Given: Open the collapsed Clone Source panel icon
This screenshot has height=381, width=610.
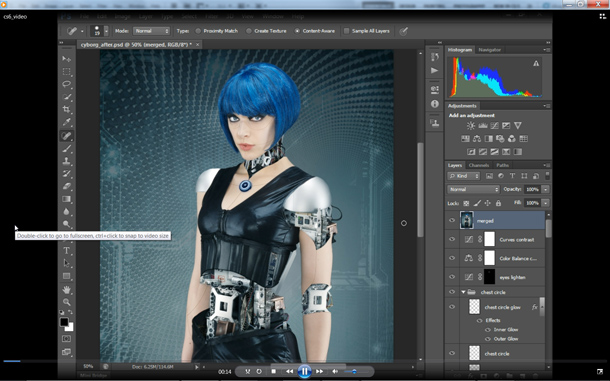Looking at the screenshot, I should tap(435, 123).
